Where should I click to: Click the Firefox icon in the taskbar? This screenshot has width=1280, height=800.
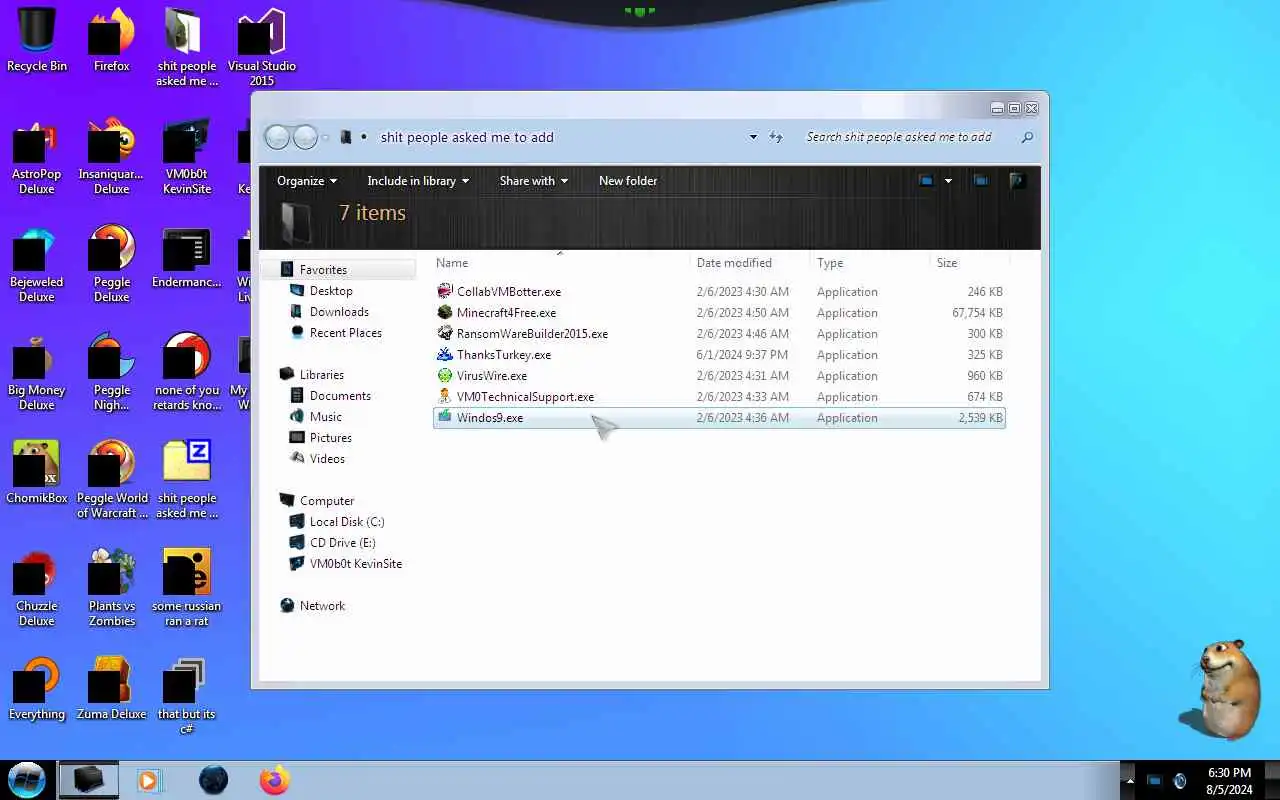click(274, 780)
